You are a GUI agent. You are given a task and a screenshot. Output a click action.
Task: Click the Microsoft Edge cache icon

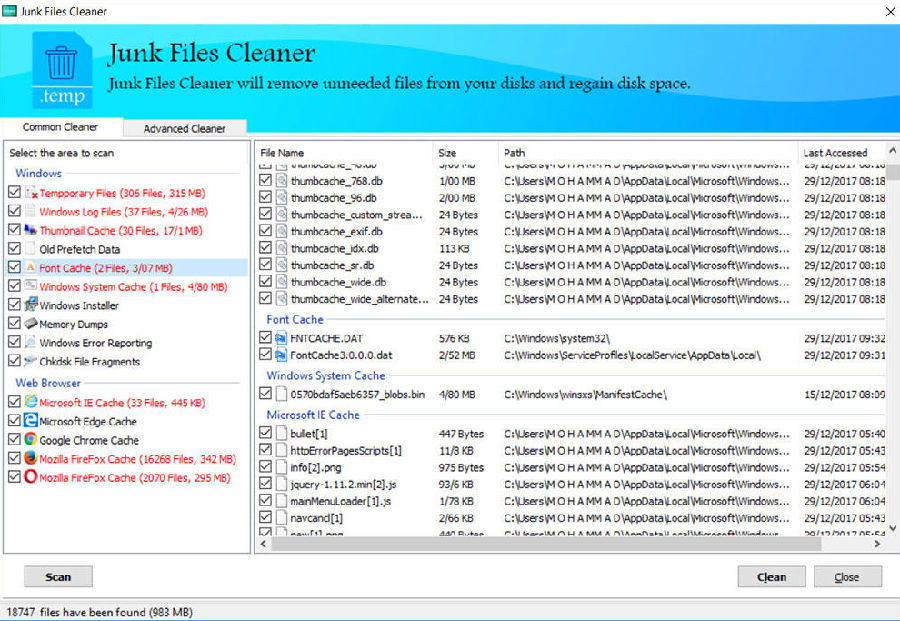pos(31,421)
